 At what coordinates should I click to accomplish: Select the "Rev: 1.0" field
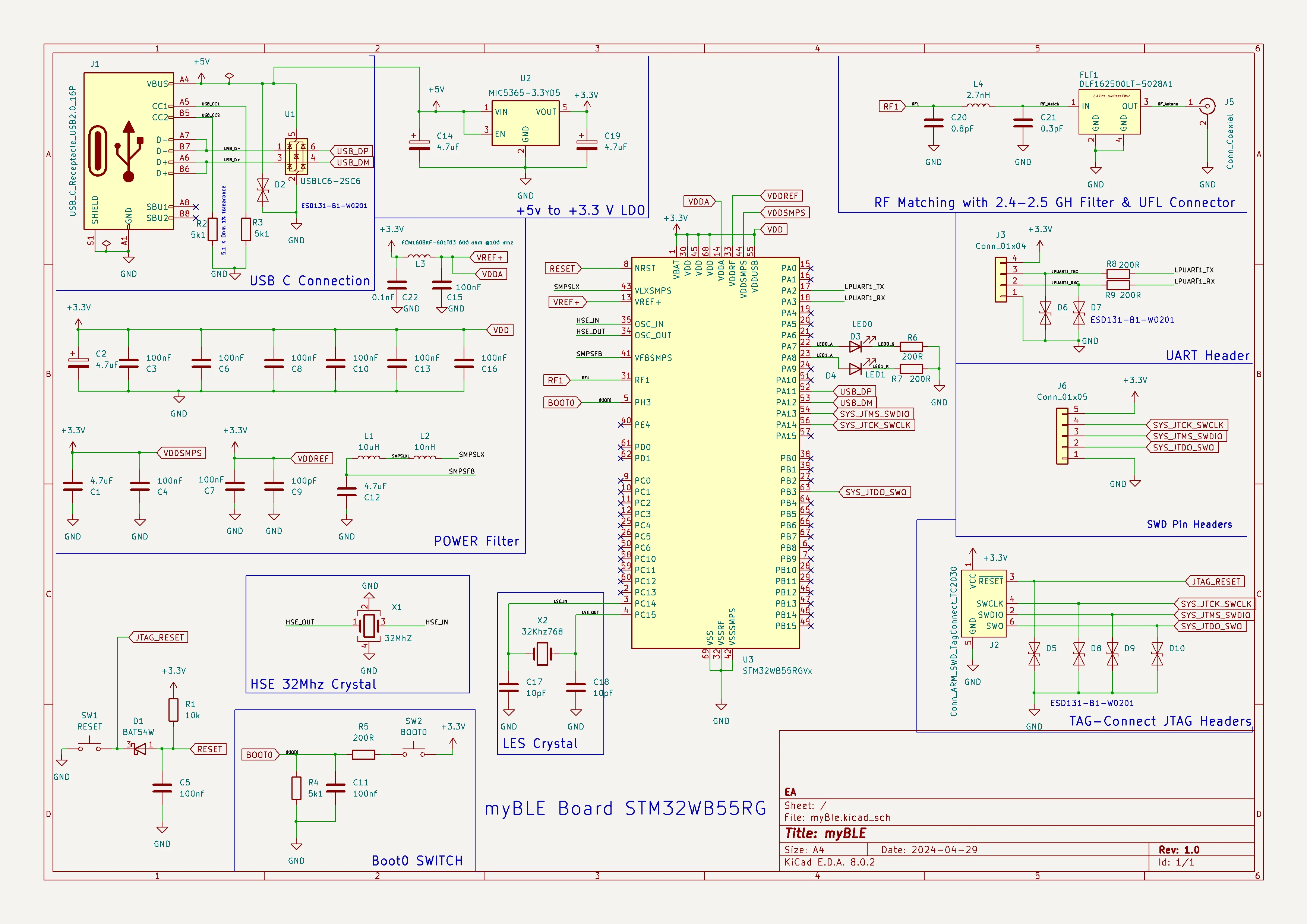[x=1179, y=850]
